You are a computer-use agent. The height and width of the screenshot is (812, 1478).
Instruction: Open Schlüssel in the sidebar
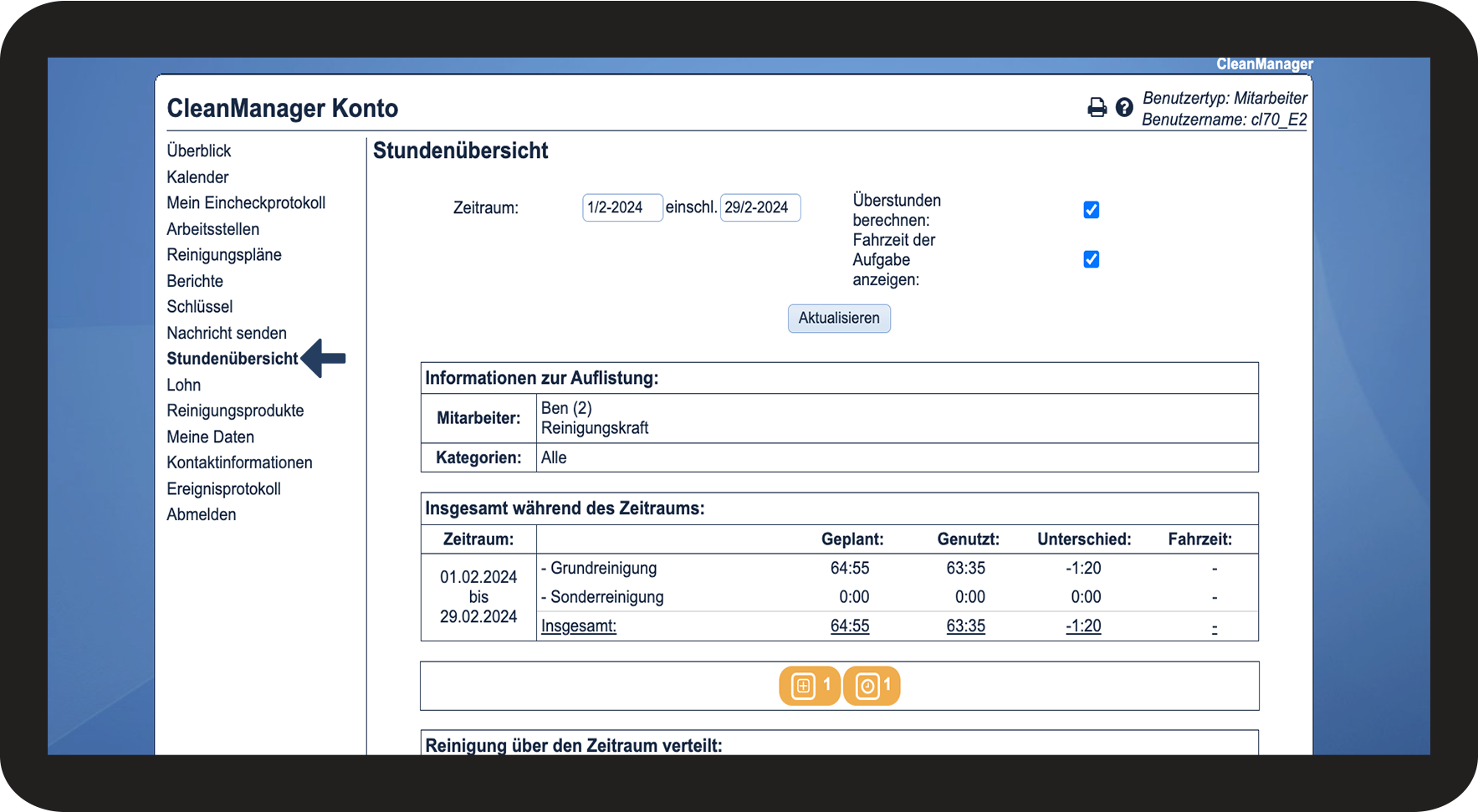pos(200,307)
